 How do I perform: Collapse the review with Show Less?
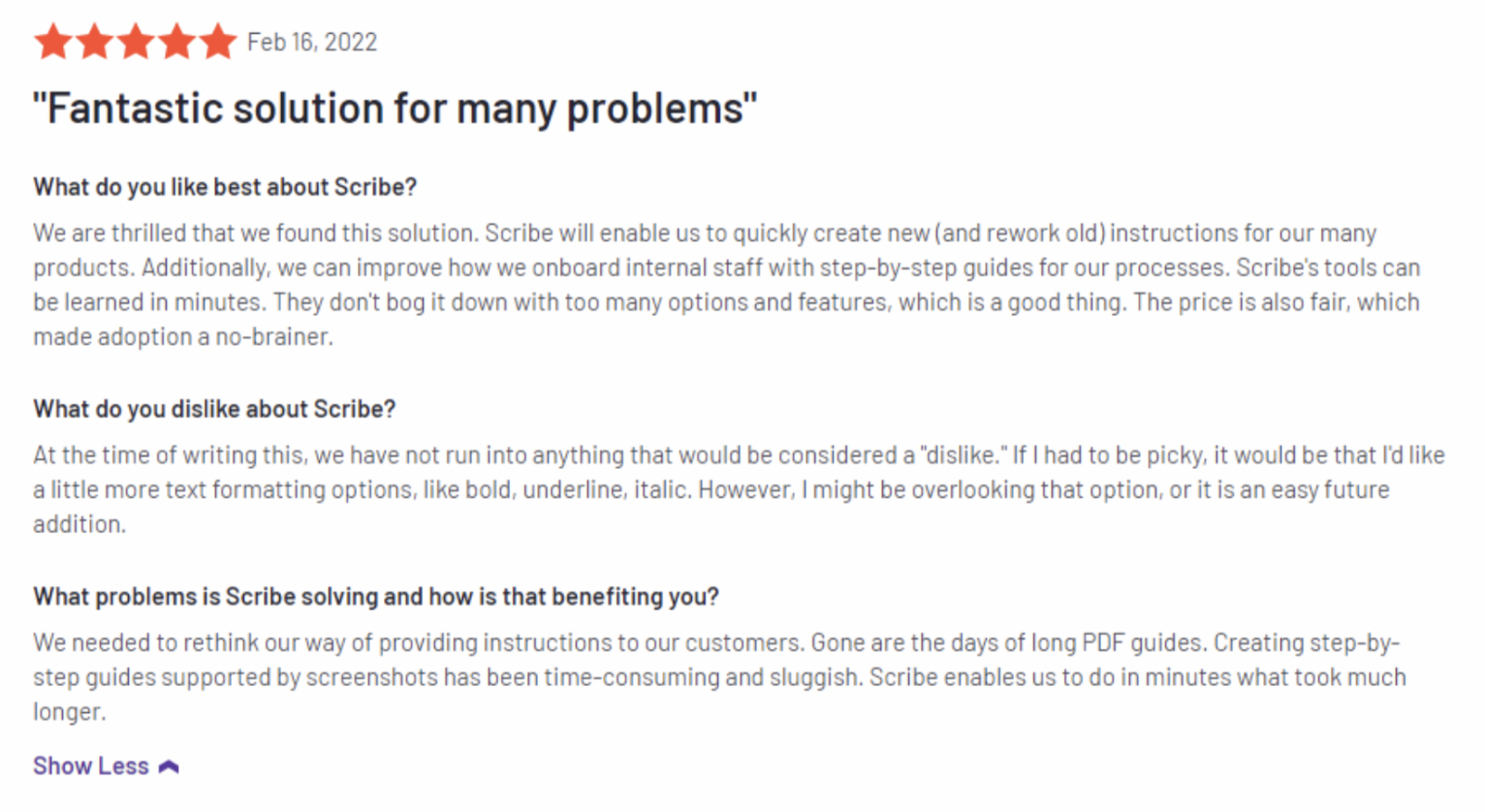[107, 765]
